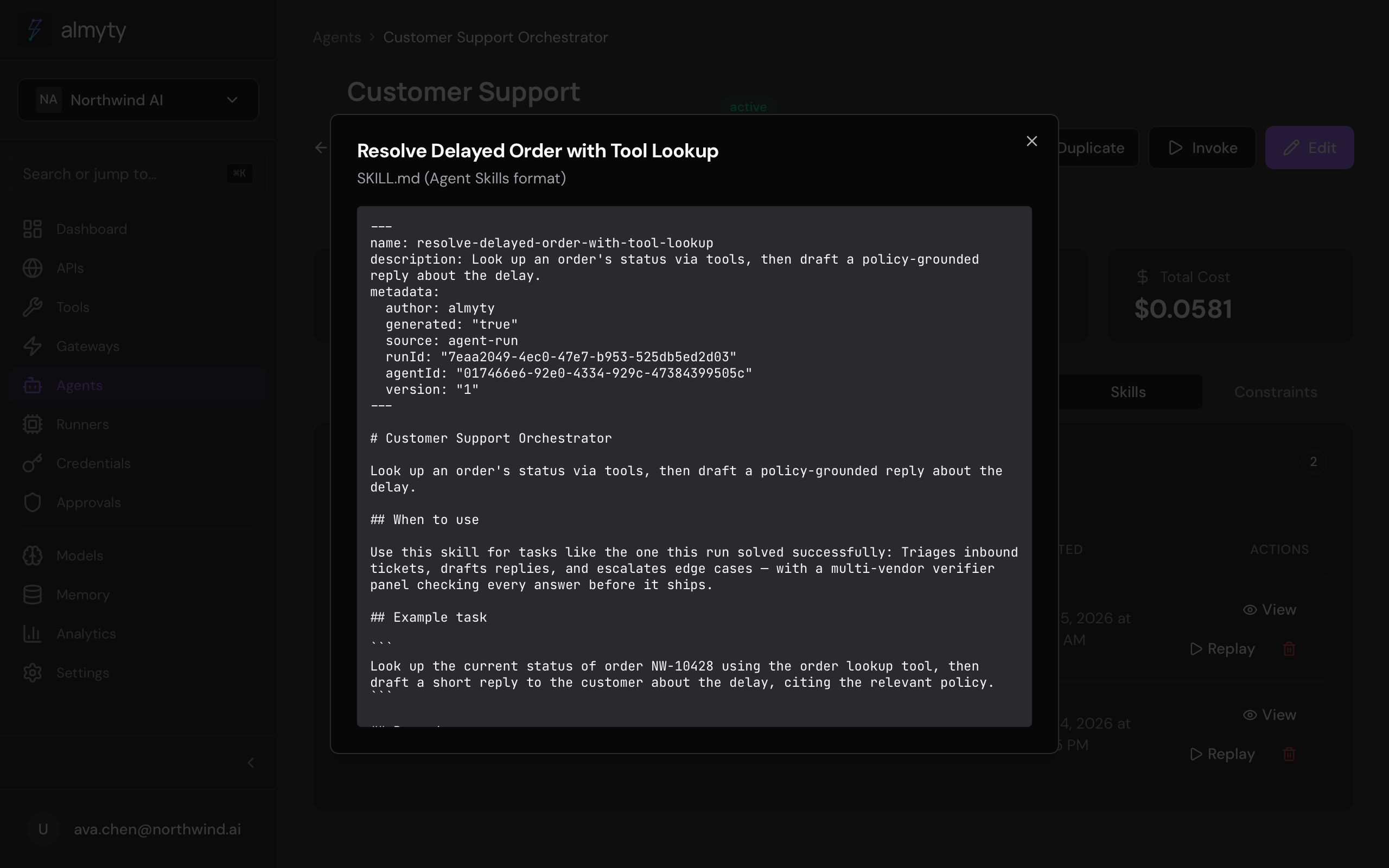This screenshot has width=1389, height=868.
Task: Click the Invoke button
Action: (x=1202, y=148)
